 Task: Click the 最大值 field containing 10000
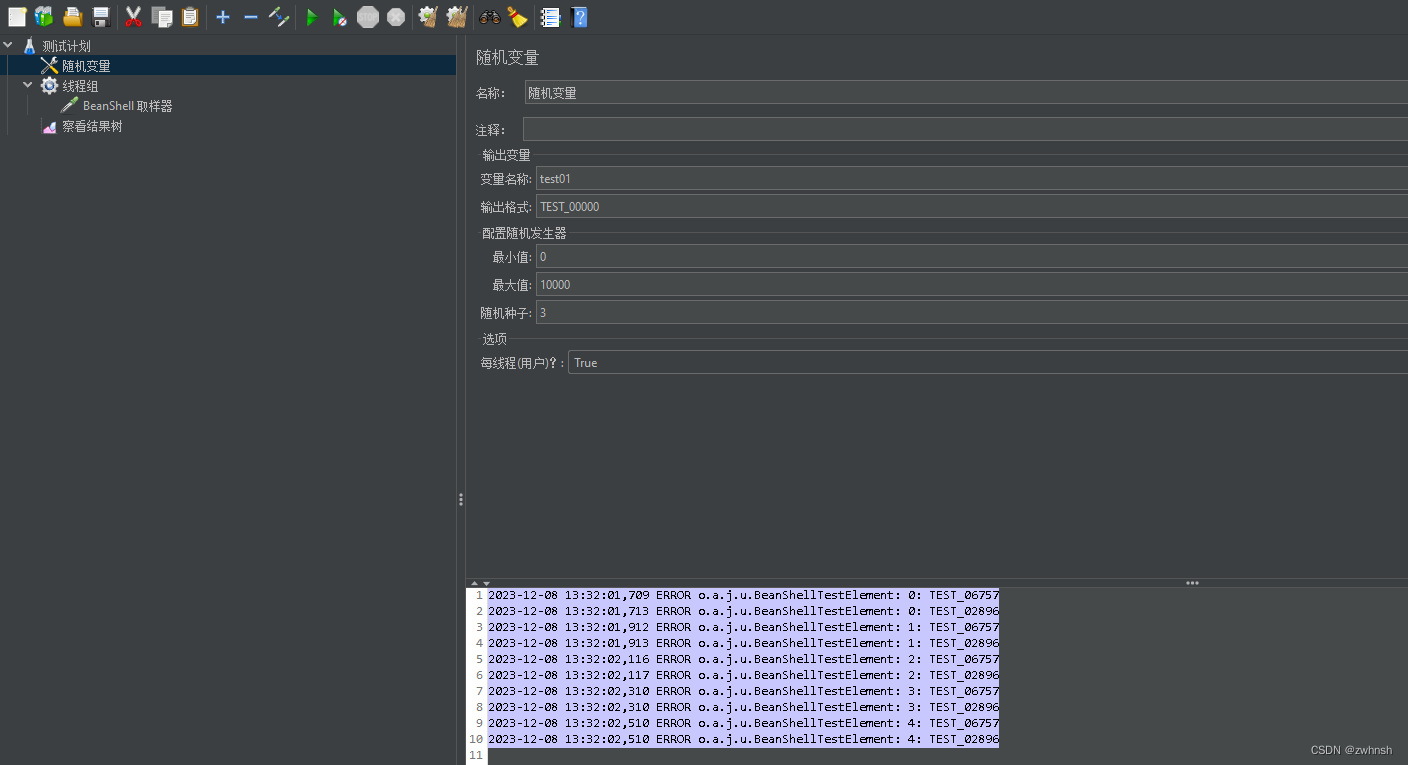(x=972, y=285)
